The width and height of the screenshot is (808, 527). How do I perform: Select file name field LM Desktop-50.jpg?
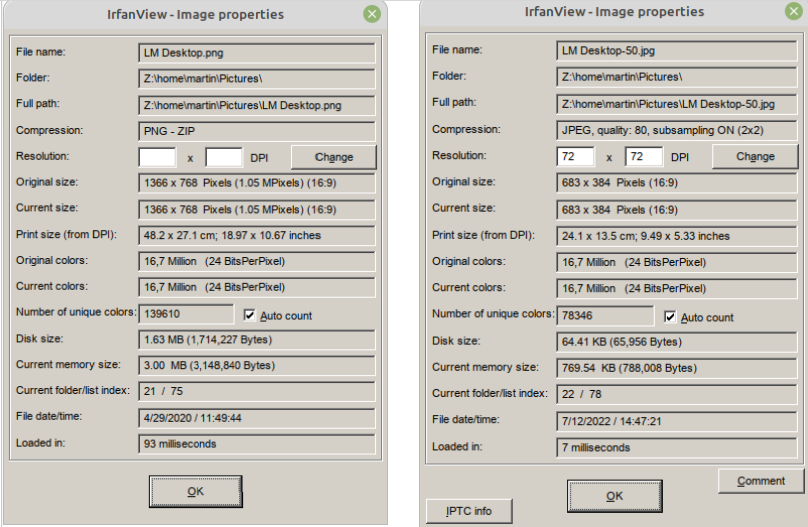[x=677, y=50]
